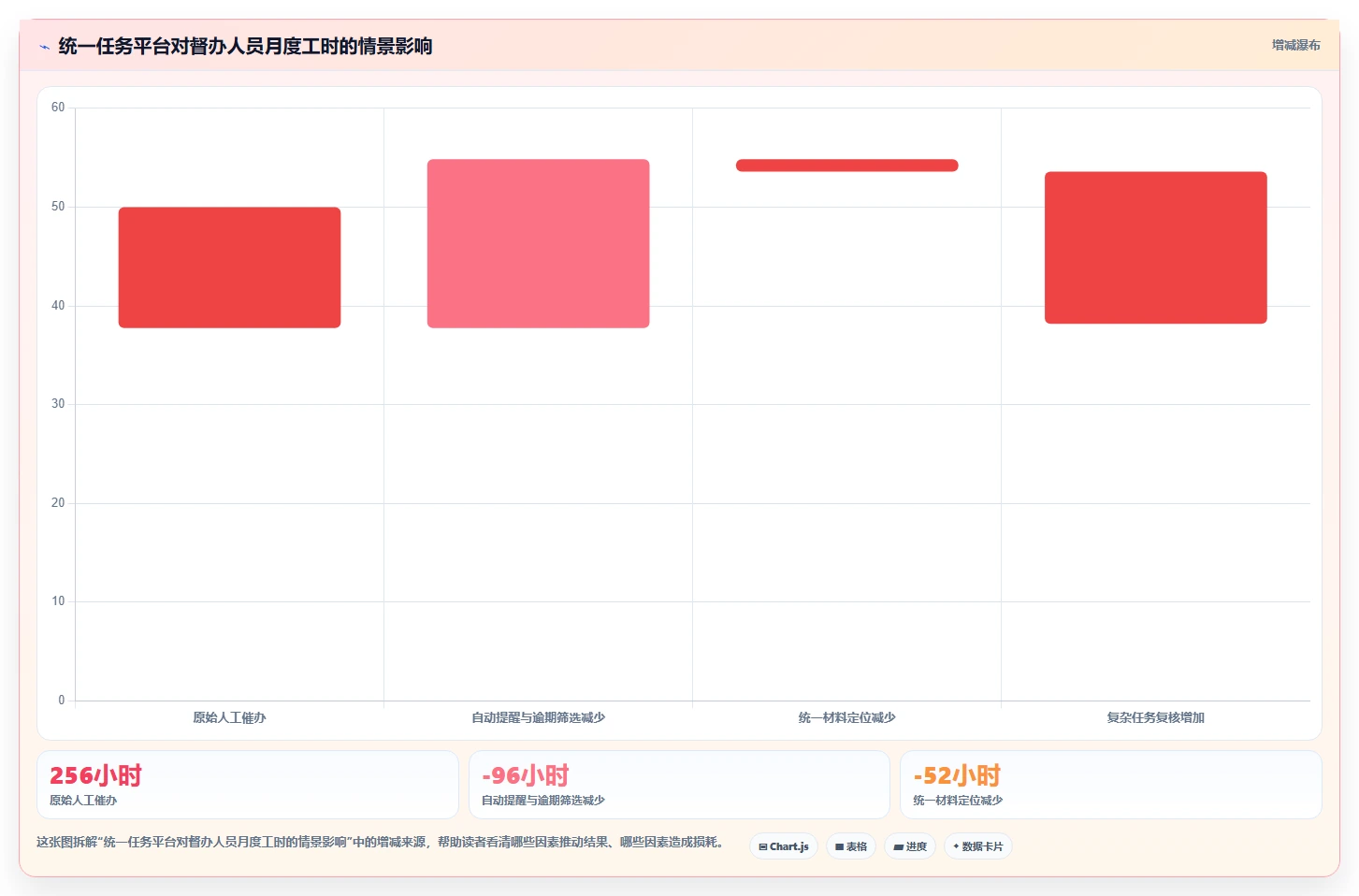Click y-axis tick value 10
The image size is (1359, 896).
pos(58,601)
